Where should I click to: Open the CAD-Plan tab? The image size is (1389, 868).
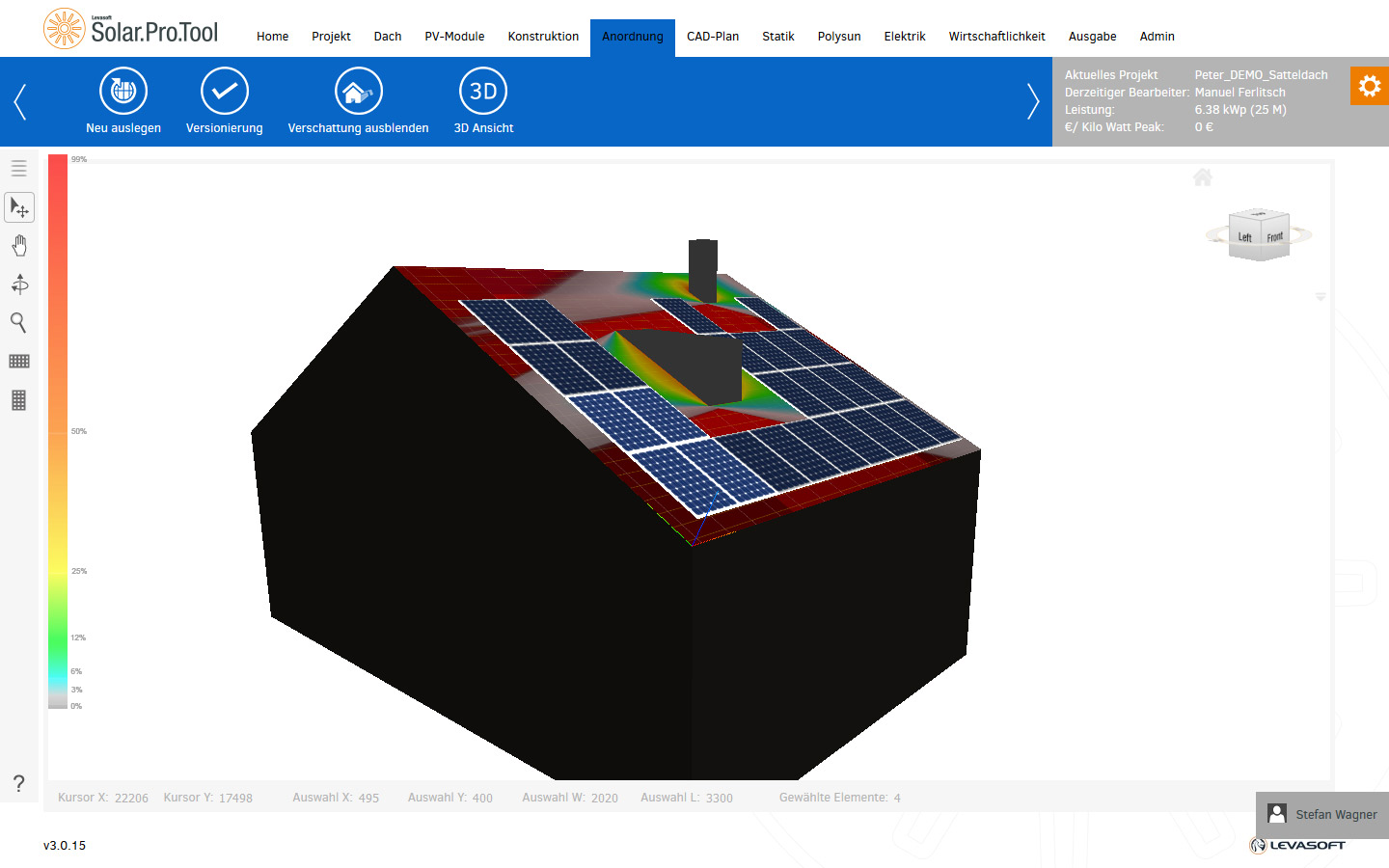point(713,37)
